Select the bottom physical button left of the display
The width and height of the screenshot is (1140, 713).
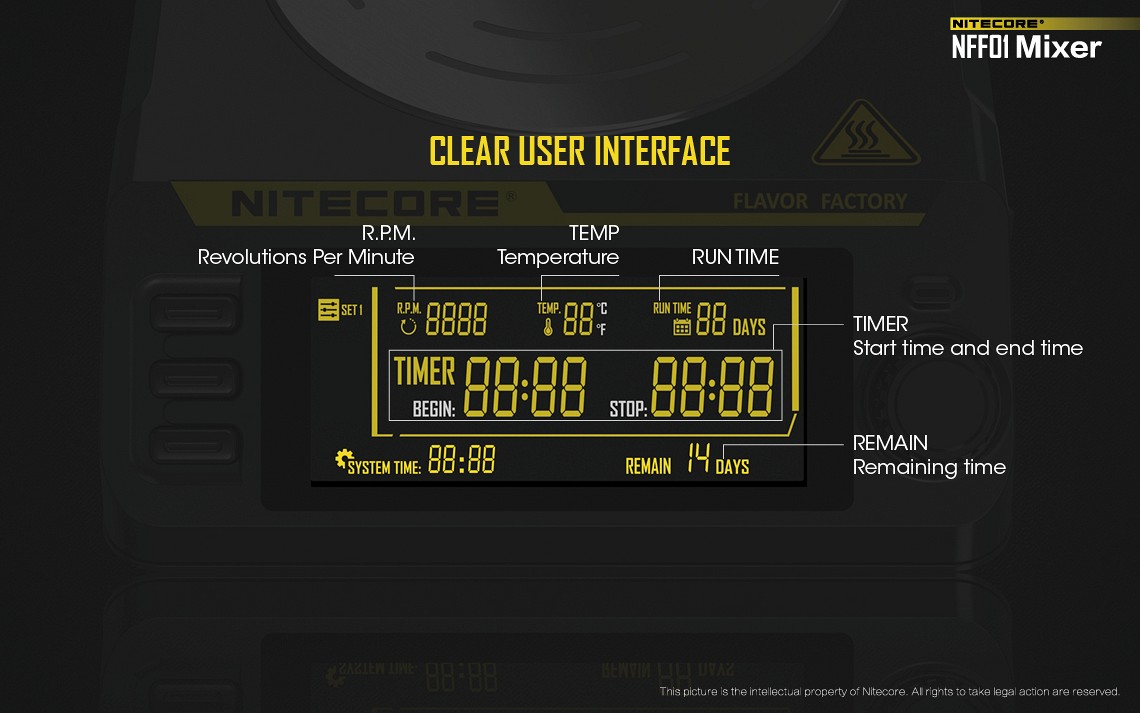(x=195, y=444)
